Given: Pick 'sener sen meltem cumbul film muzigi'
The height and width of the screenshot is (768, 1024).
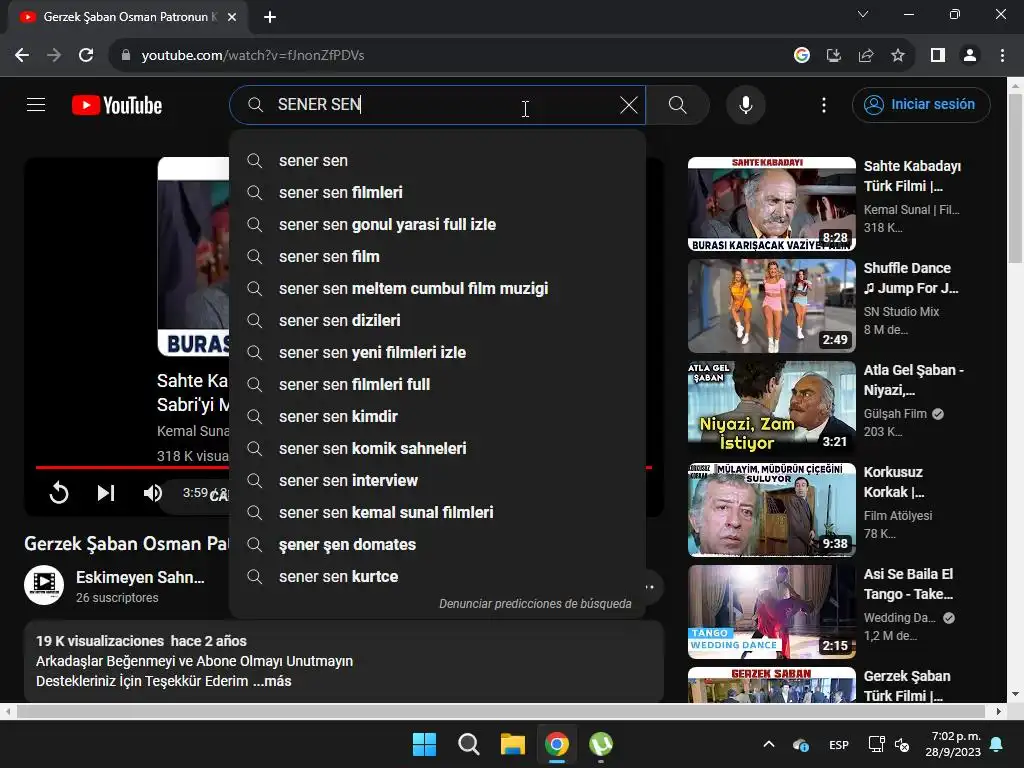Looking at the screenshot, I should tap(438, 289).
